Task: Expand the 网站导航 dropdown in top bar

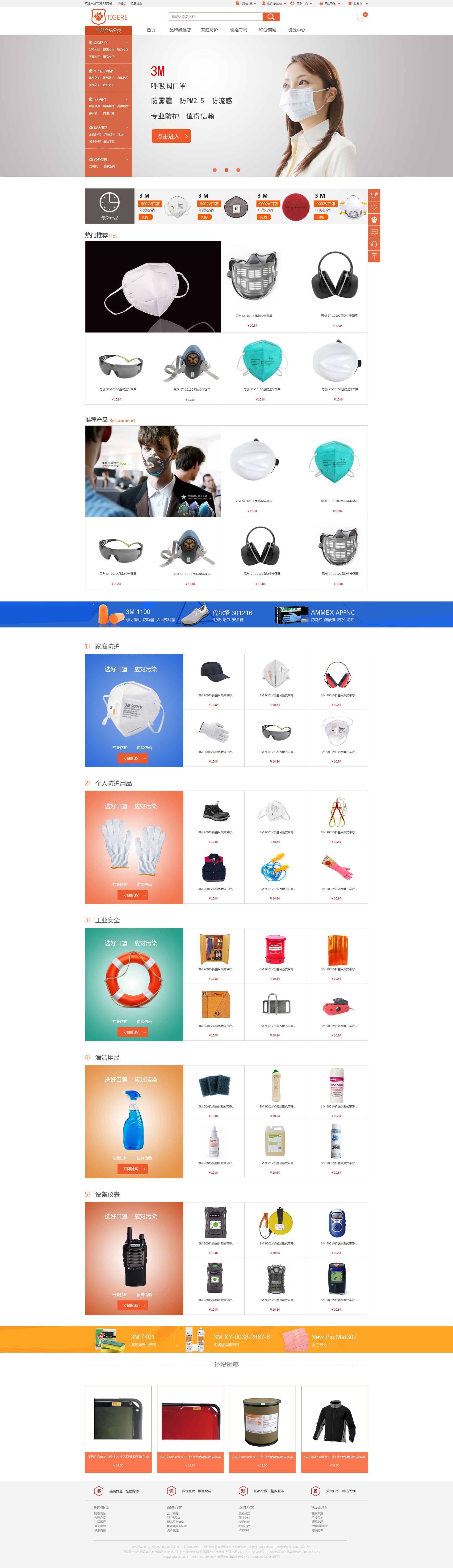Action: [329, 4]
